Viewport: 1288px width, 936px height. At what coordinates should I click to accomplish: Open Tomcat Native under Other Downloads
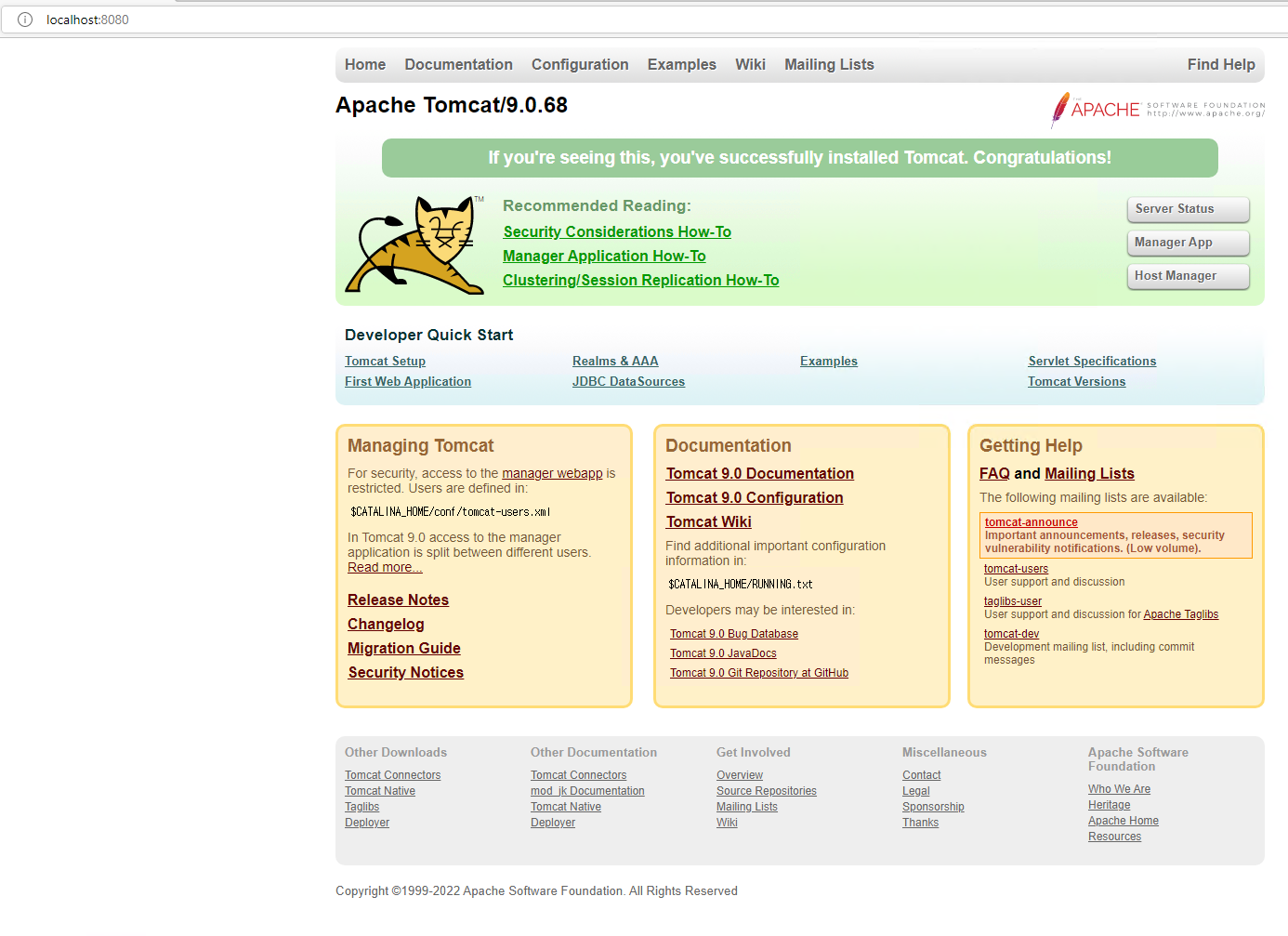point(380,791)
